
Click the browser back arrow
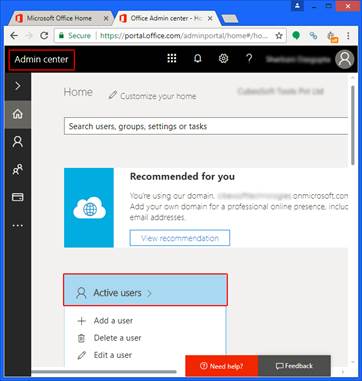tap(14, 35)
